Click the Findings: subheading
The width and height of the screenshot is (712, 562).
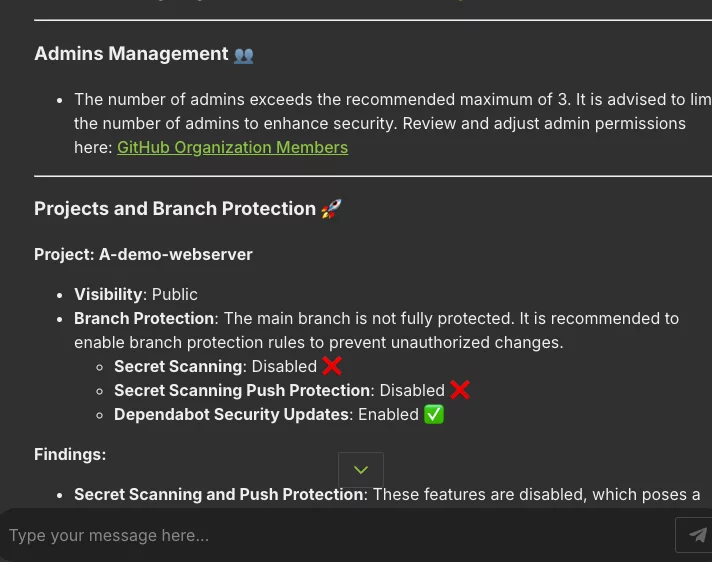[70, 454]
